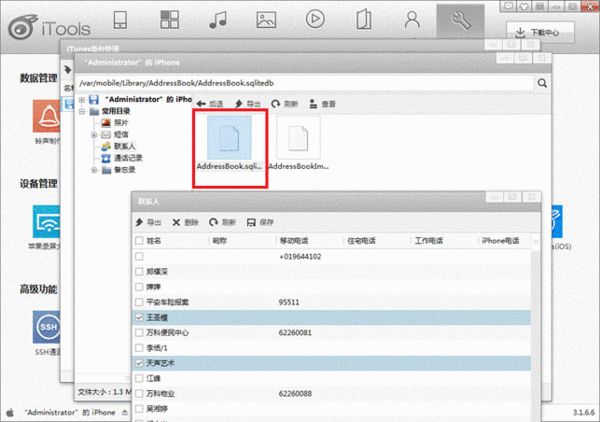This screenshot has width=600, height=422.
Task: Click 查看 view in iPhone file toolbar
Action: tap(322, 104)
